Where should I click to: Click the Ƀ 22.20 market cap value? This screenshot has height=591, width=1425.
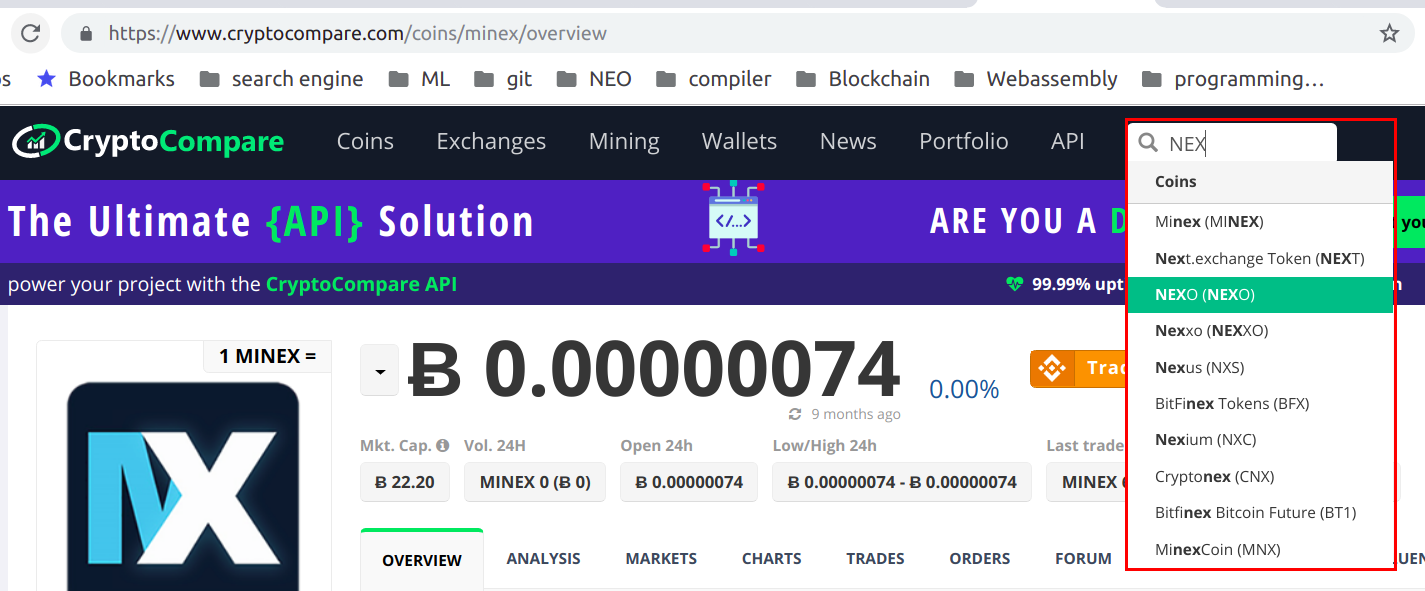[404, 482]
